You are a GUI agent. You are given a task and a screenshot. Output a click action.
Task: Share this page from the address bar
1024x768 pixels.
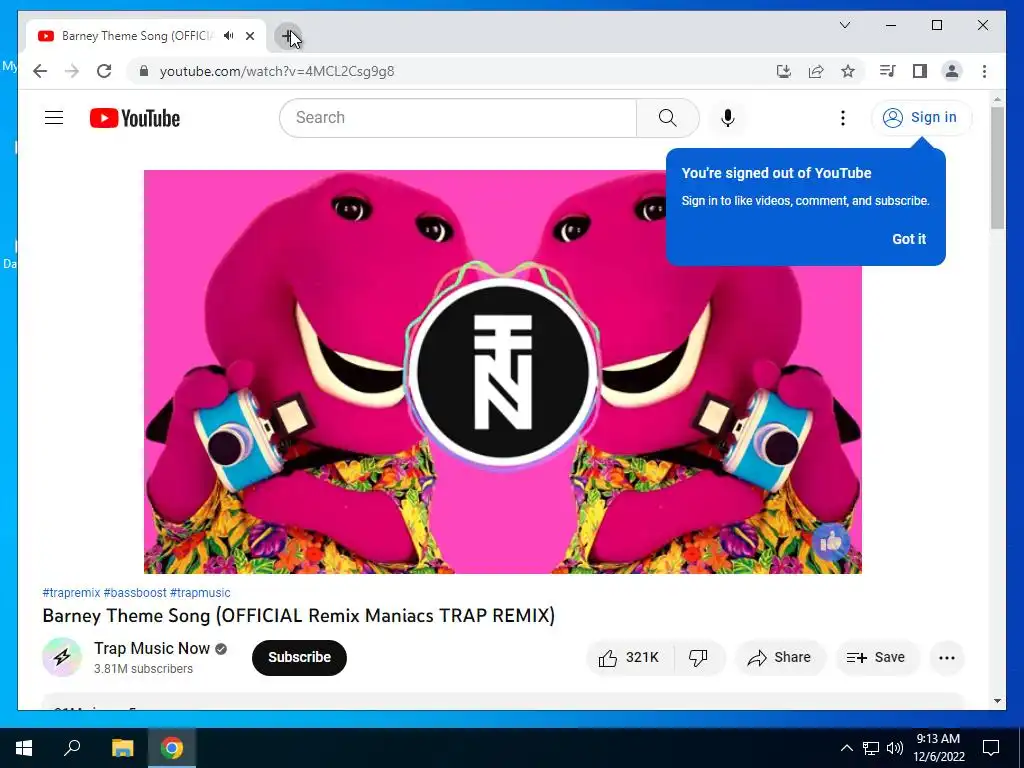[x=816, y=71]
